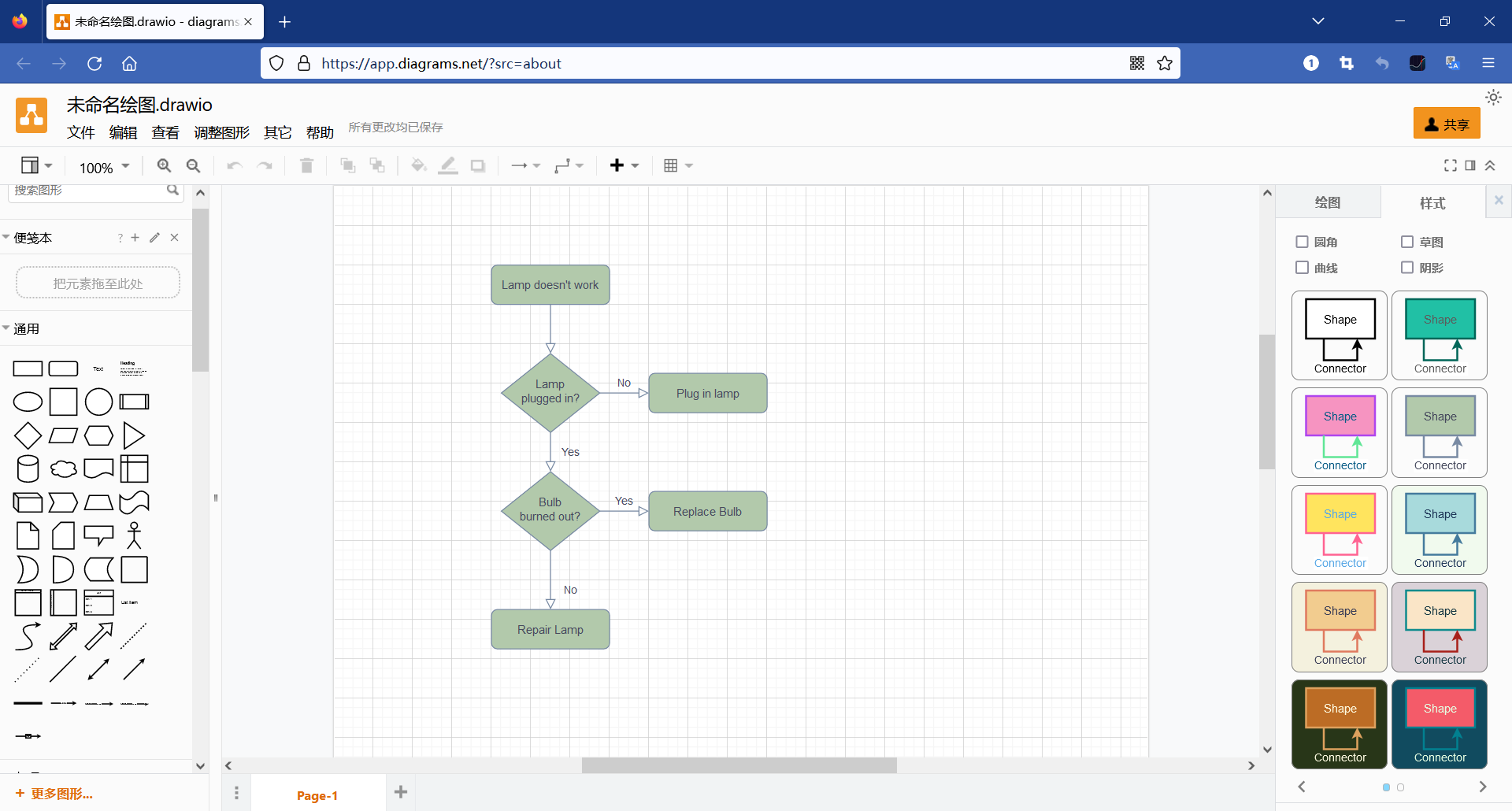
Task: Open the connection arrow style dropdown
Action: point(525,165)
